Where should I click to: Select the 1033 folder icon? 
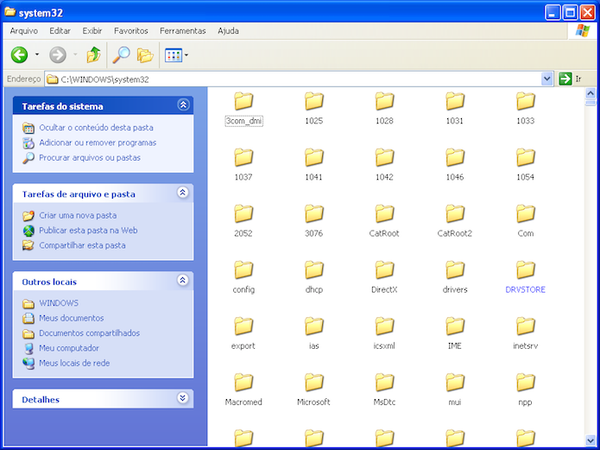[x=525, y=101]
